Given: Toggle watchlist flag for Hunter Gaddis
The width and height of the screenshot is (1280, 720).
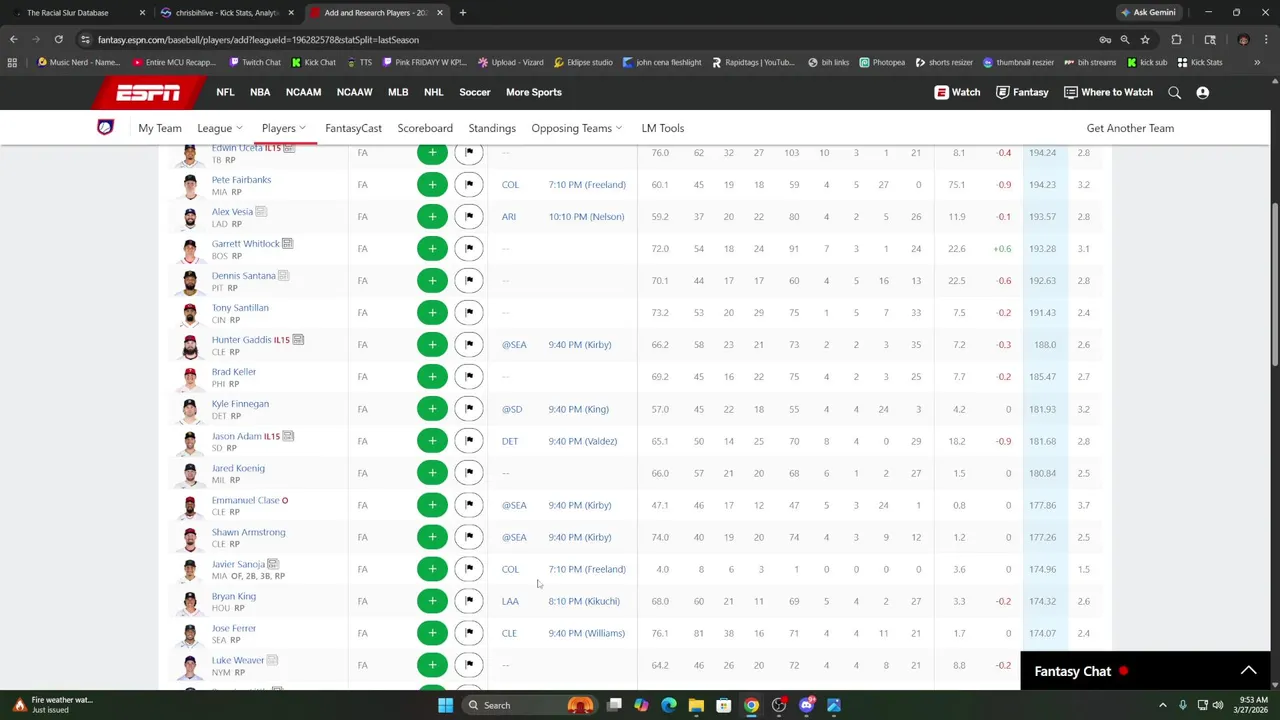Looking at the screenshot, I should (468, 345).
